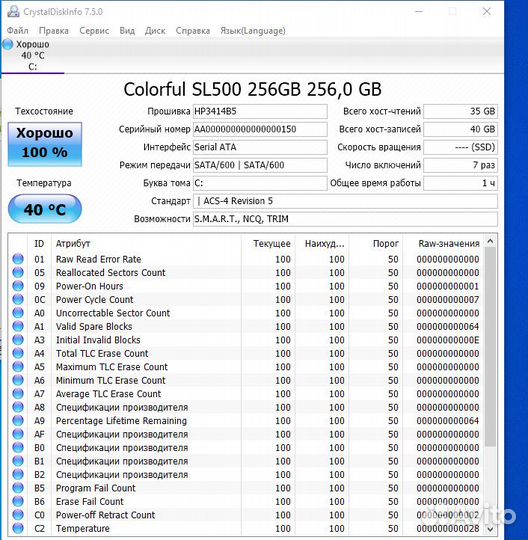
Task: Click the serial number field AA000000000000000150
Action: pyautogui.click(x=260, y=129)
